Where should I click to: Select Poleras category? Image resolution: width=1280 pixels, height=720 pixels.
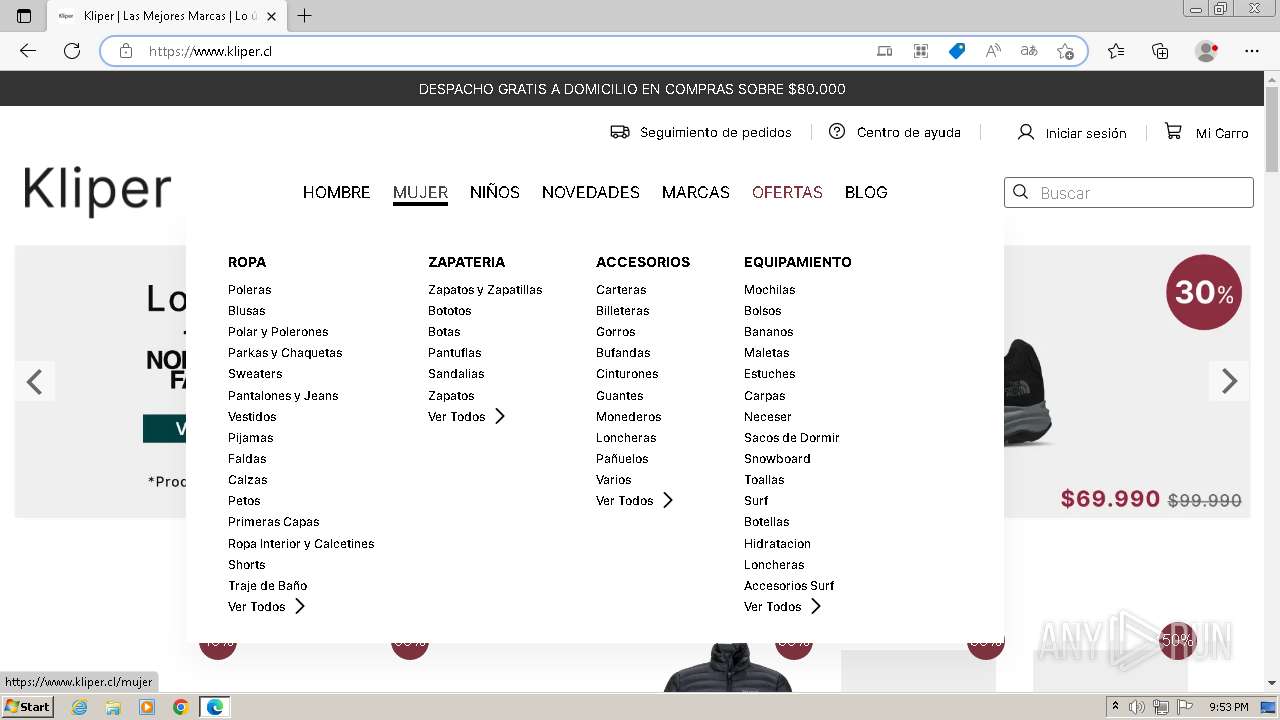tap(250, 290)
